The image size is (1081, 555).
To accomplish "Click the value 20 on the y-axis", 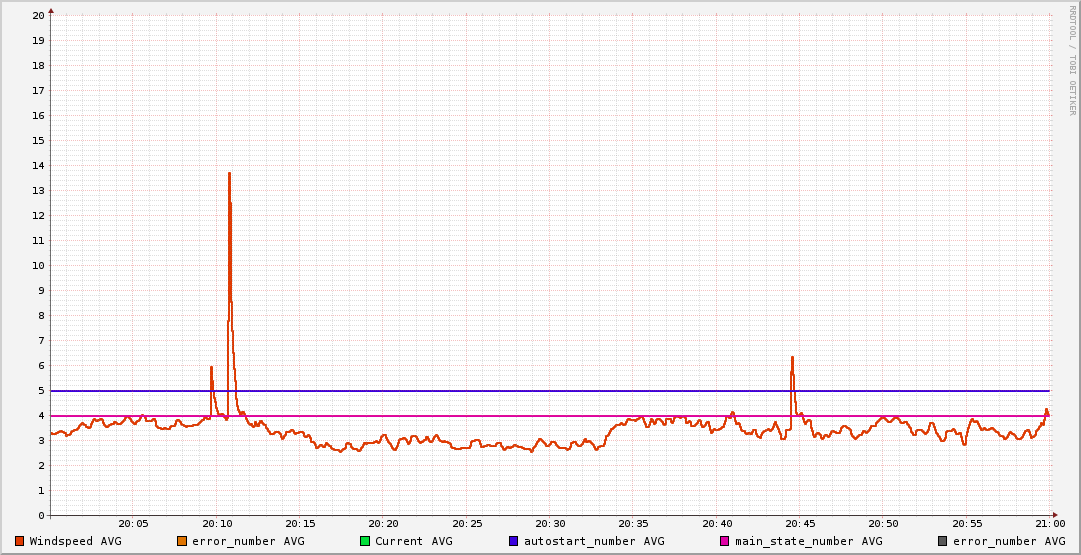I will tap(38, 16).
